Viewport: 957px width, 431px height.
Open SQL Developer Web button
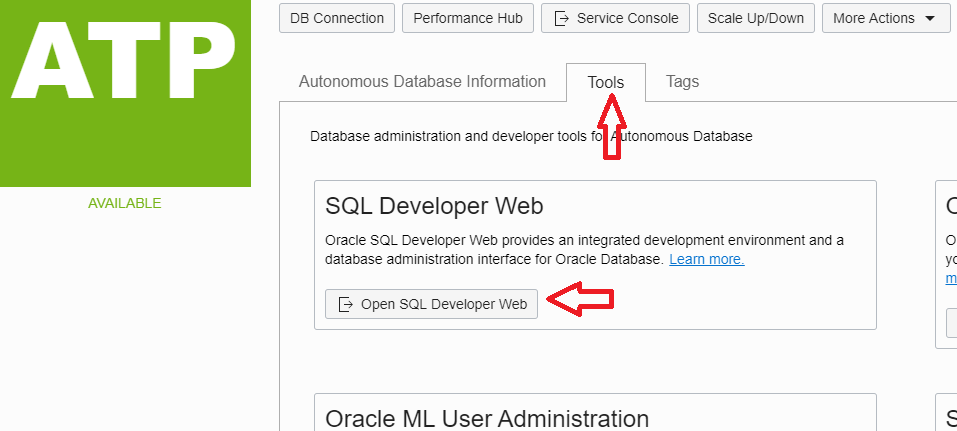(432, 304)
